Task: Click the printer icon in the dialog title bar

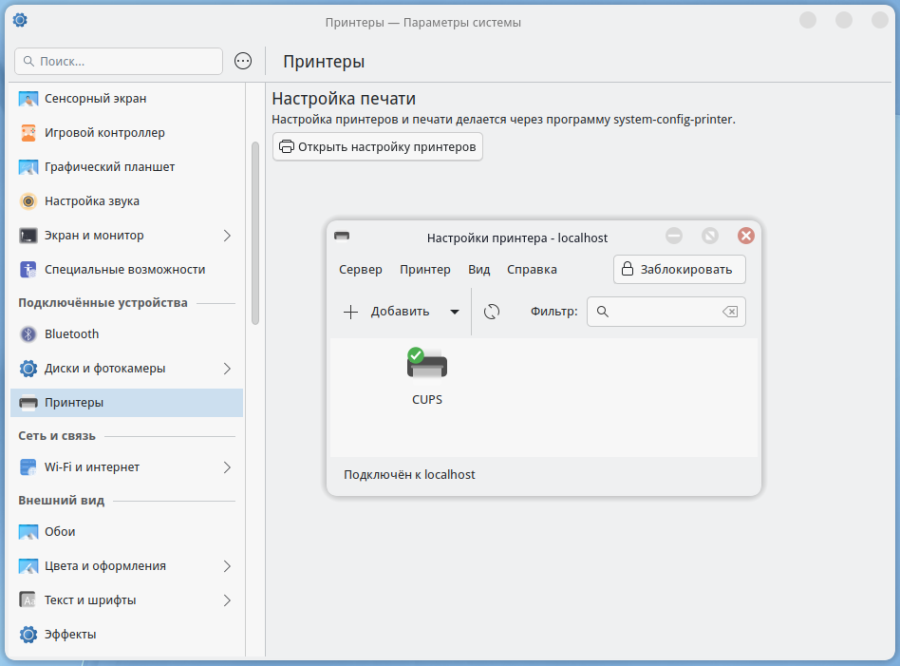Action: 342,236
